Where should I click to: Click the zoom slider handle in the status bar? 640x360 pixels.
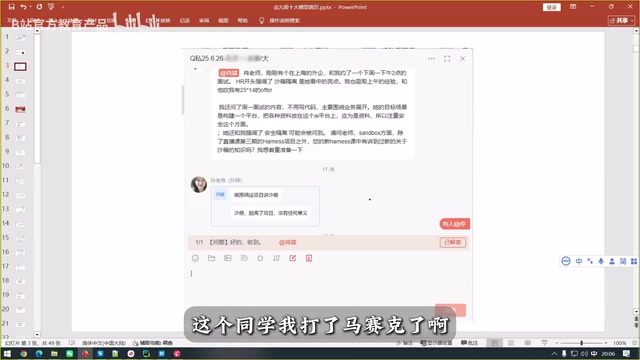point(582,343)
